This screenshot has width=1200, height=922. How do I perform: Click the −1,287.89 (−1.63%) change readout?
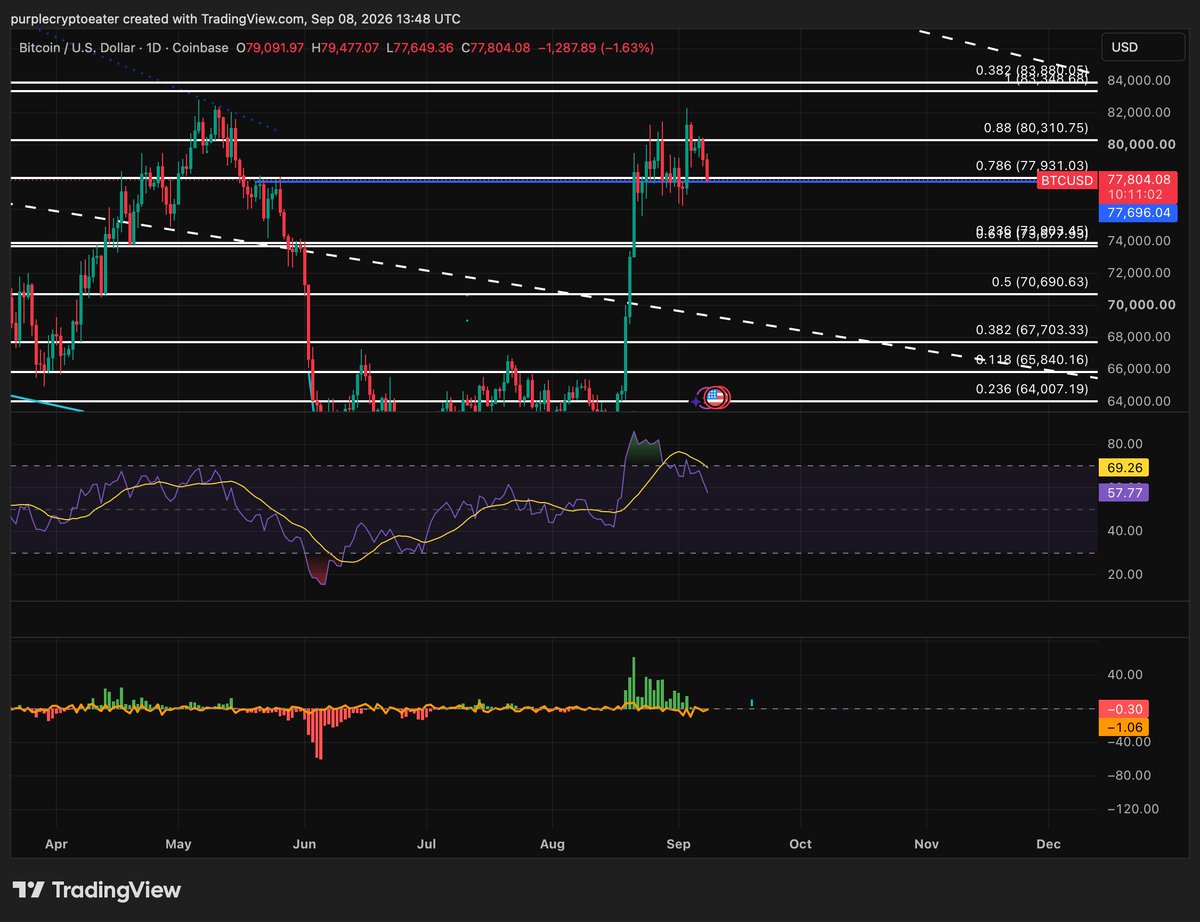click(x=595, y=47)
